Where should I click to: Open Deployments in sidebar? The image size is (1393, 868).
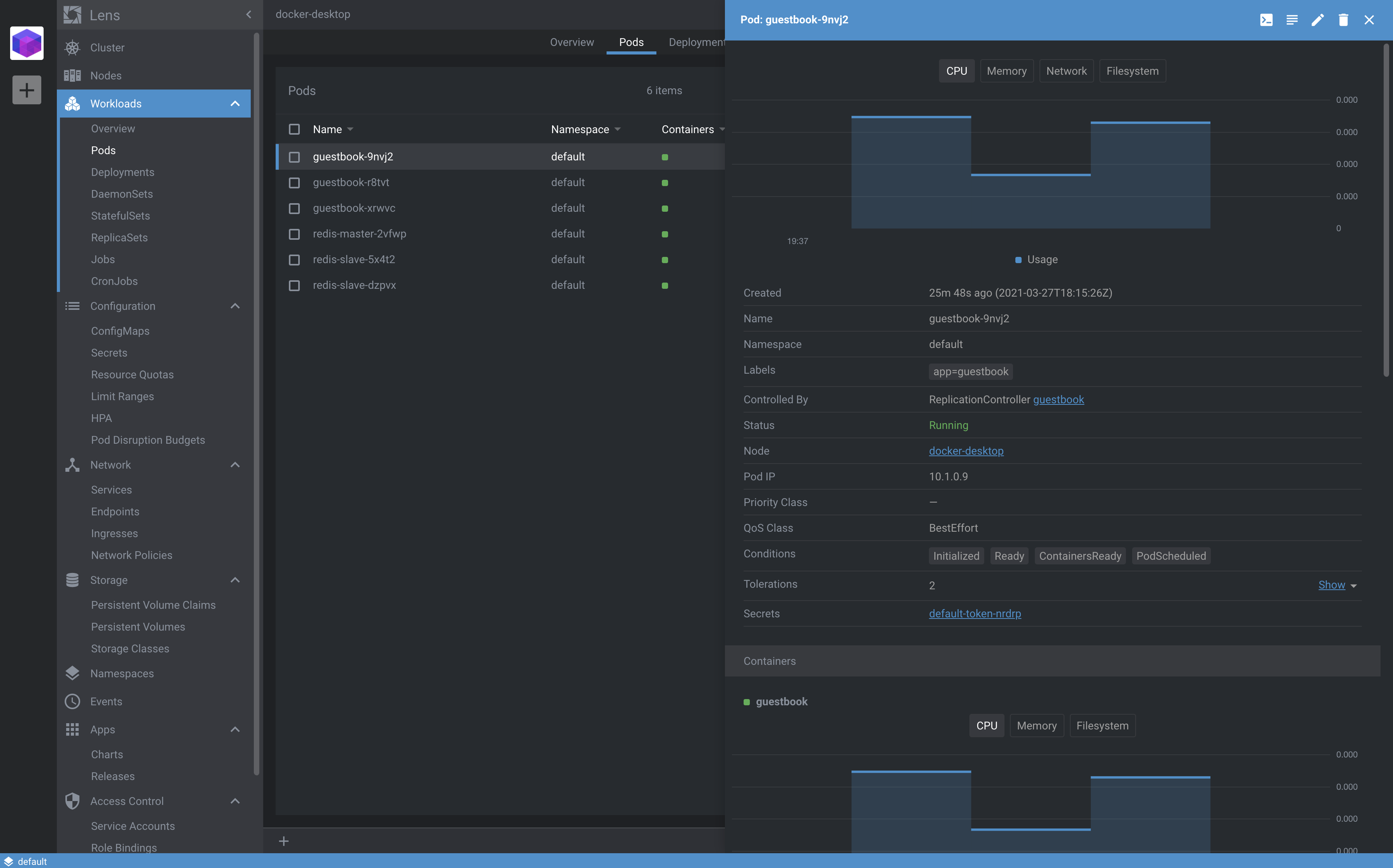point(122,172)
